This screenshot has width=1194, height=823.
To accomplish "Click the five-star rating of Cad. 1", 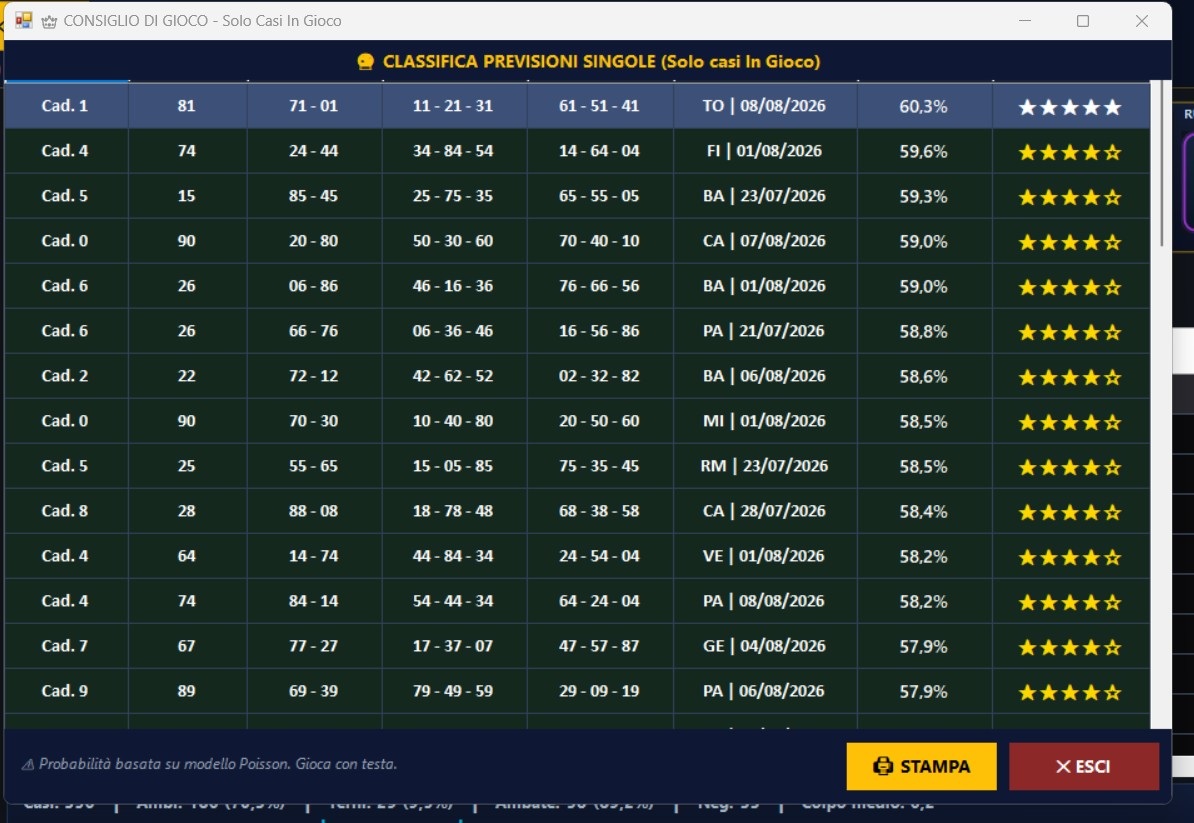I will [1070, 107].
